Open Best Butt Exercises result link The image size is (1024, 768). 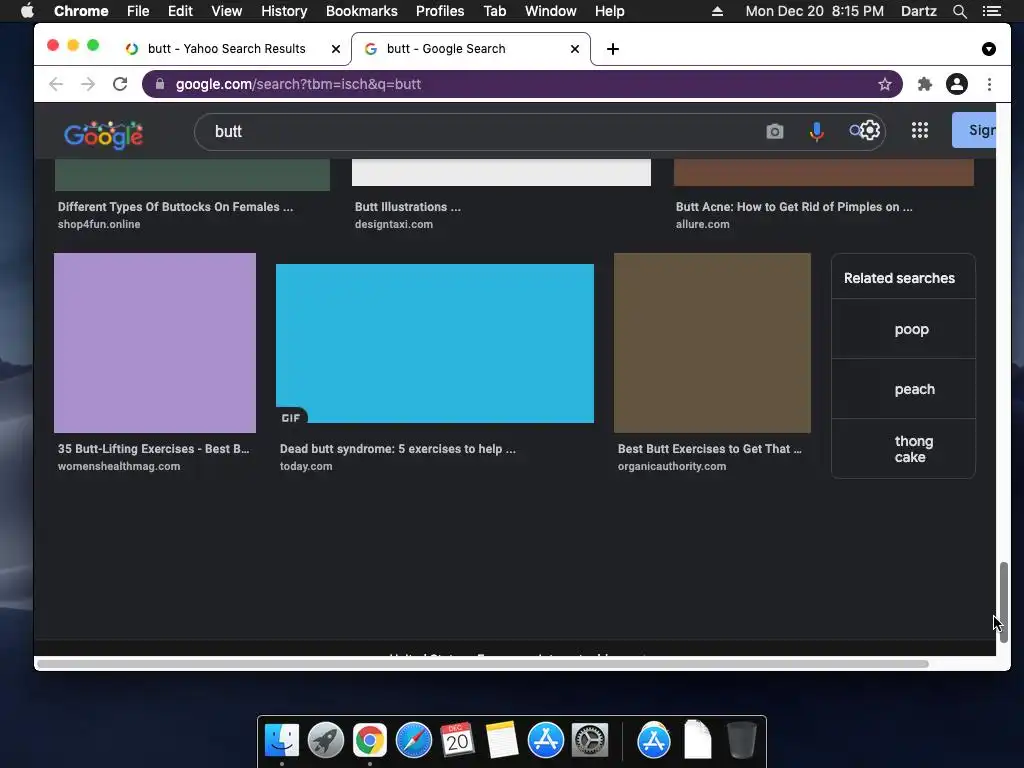tap(709, 449)
